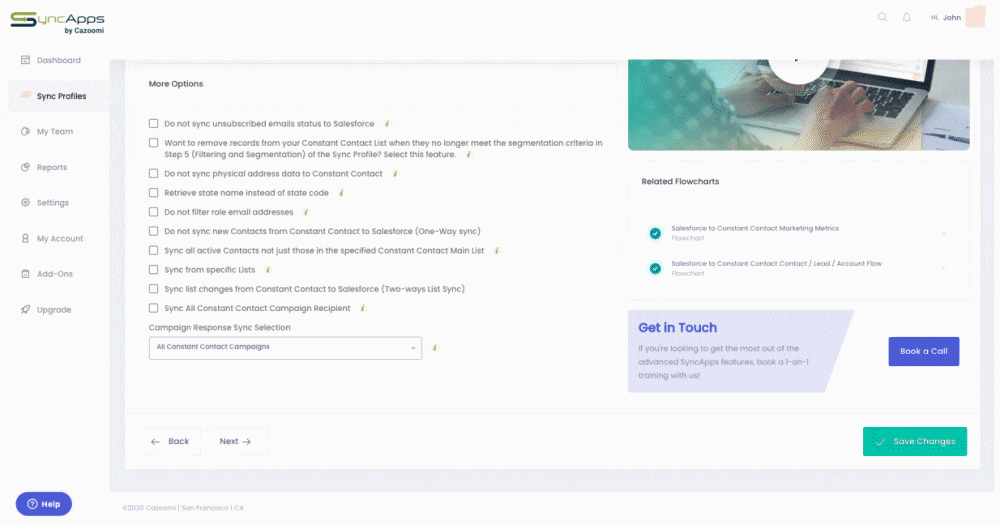
Task: Enable One-Way sync new Contacts checkbox
Action: (154, 231)
